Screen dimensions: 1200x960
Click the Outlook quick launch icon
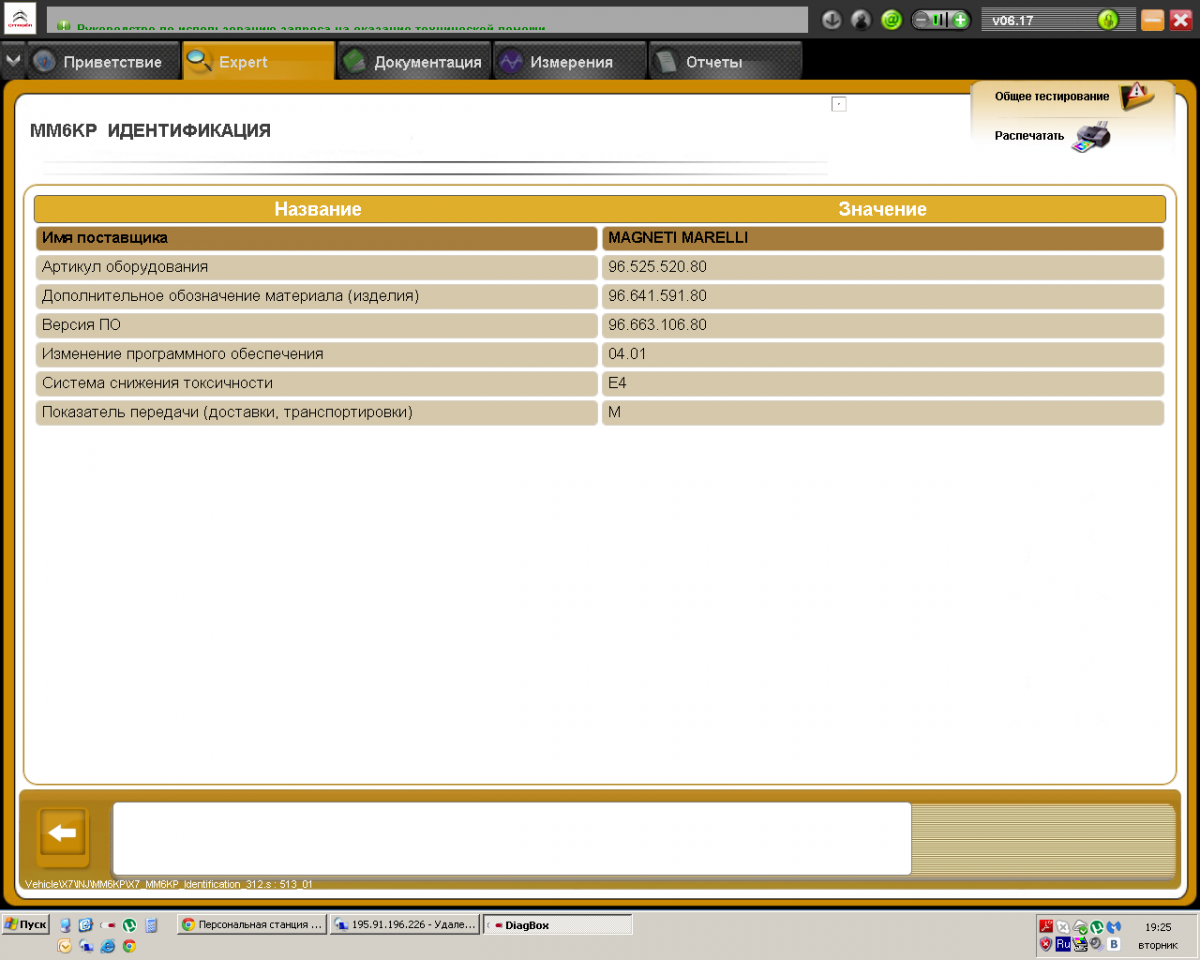click(64, 946)
